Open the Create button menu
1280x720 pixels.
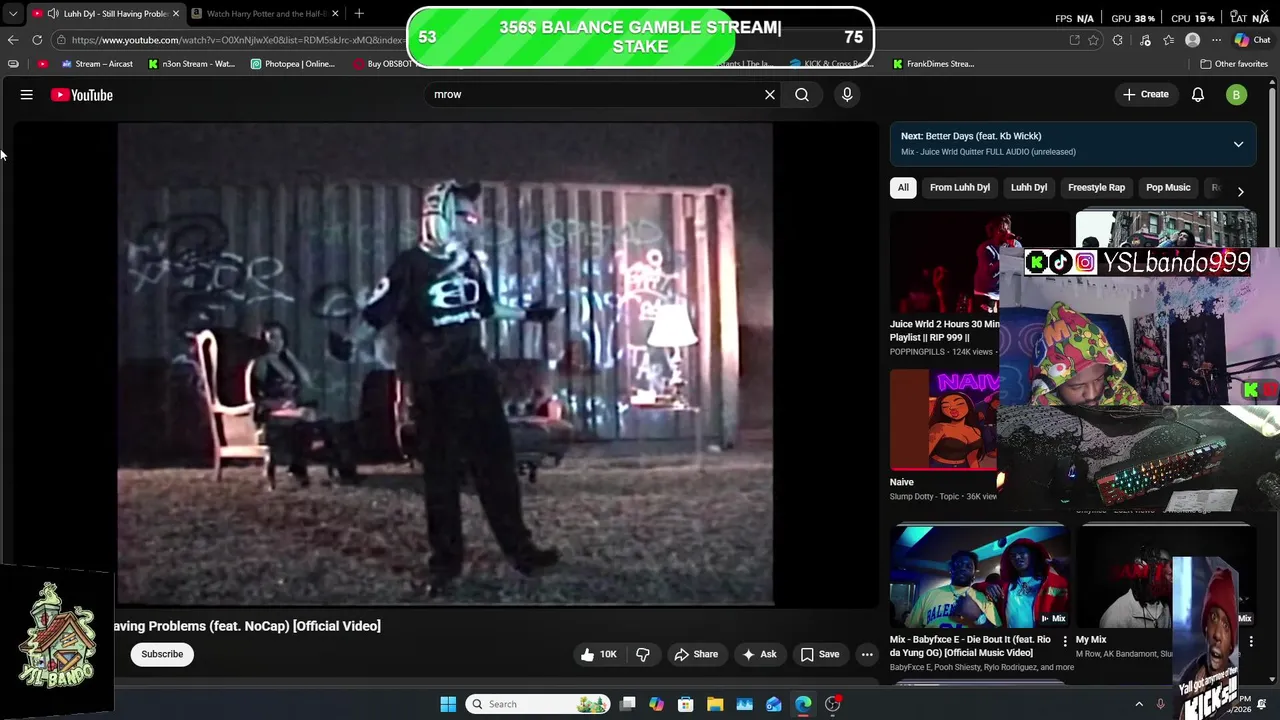coord(1145,95)
